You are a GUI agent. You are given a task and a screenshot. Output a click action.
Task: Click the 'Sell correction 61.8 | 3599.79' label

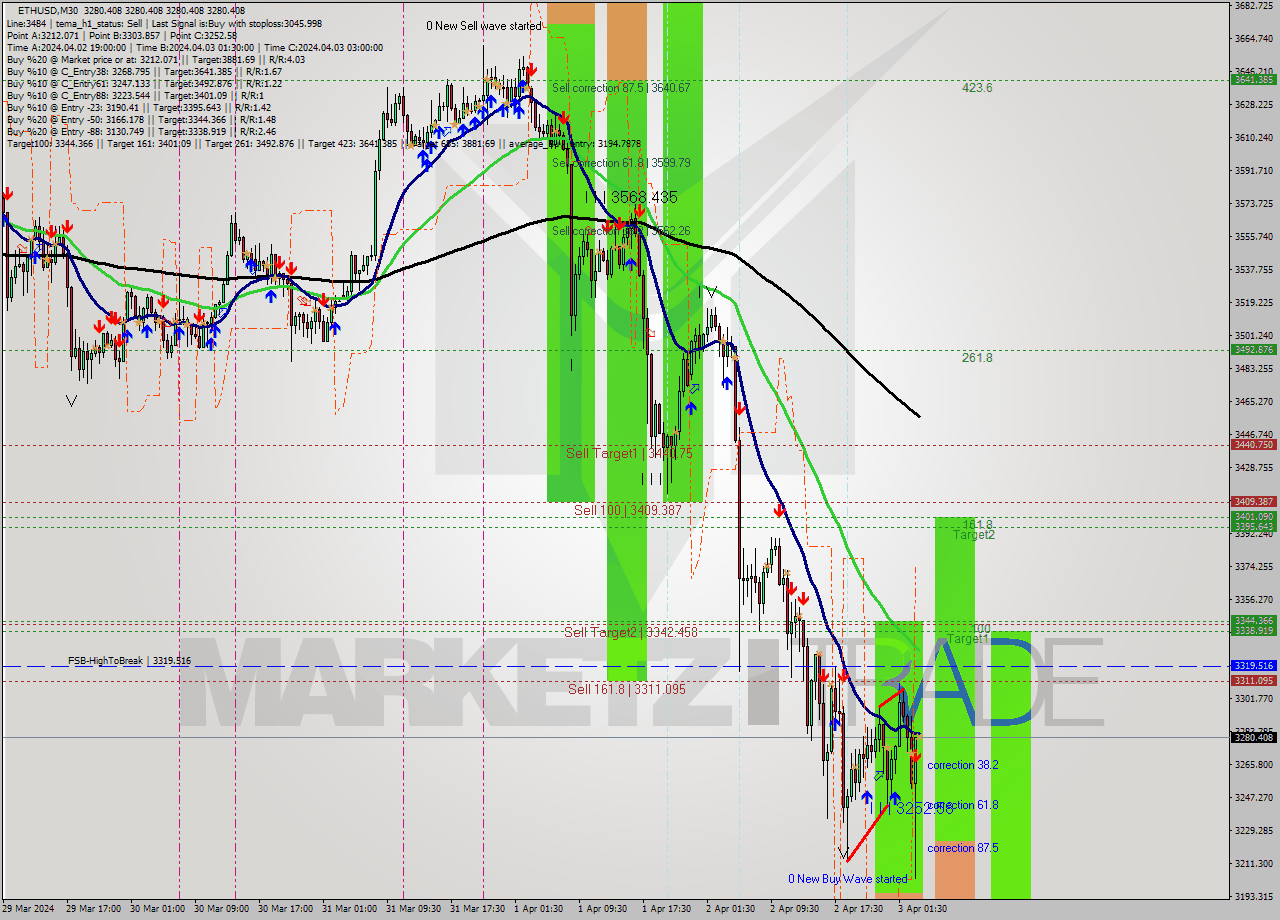pos(620,162)
